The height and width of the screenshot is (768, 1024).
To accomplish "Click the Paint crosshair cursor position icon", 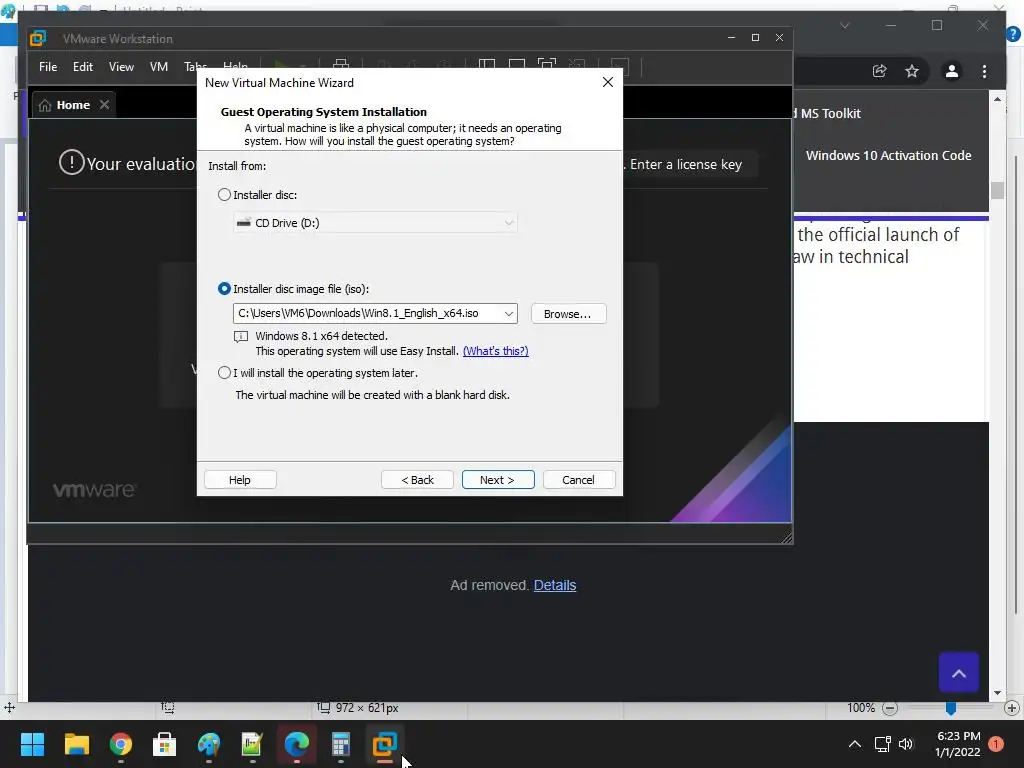I will [9, 707].
